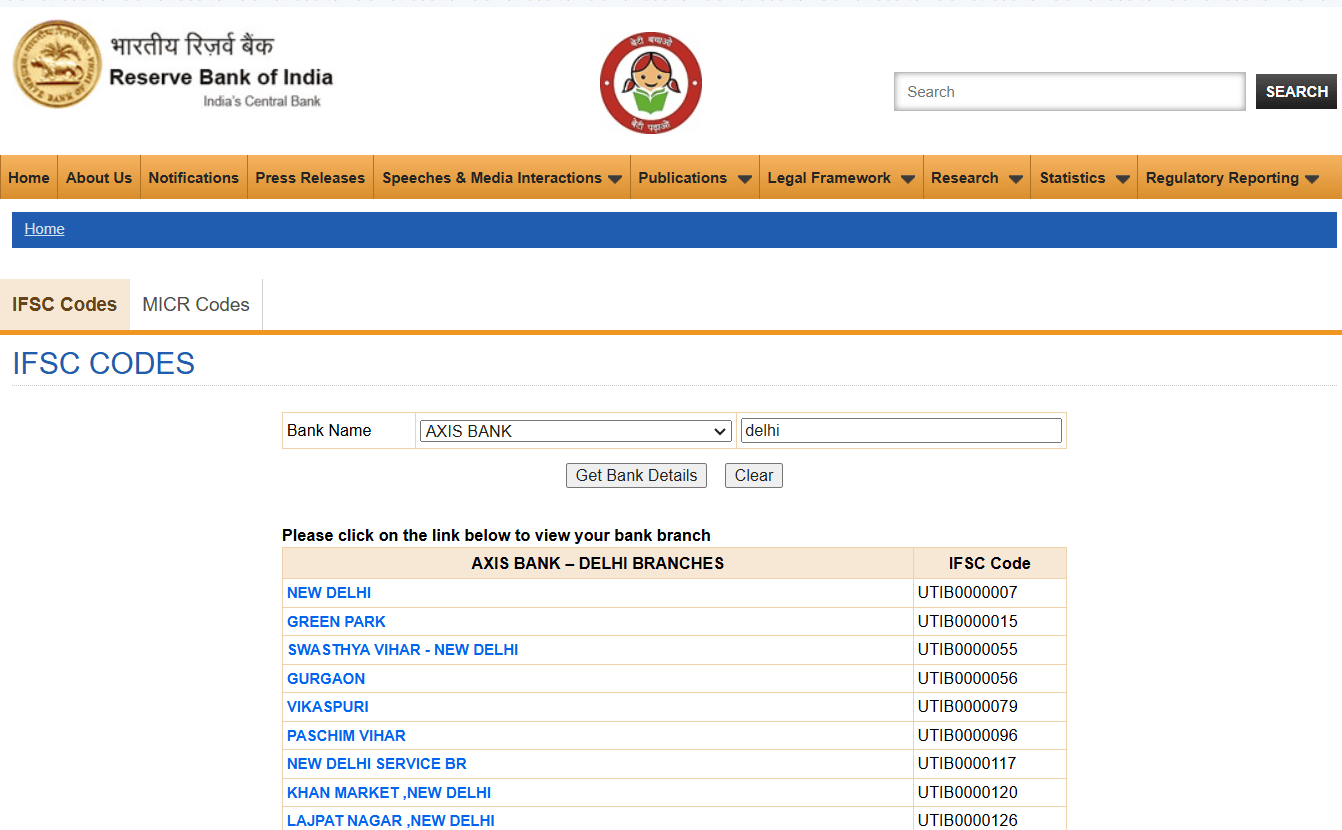Click the IFSC code UTIB0000015
Screen dimensions: 1342x830
(x=968, y=621)
